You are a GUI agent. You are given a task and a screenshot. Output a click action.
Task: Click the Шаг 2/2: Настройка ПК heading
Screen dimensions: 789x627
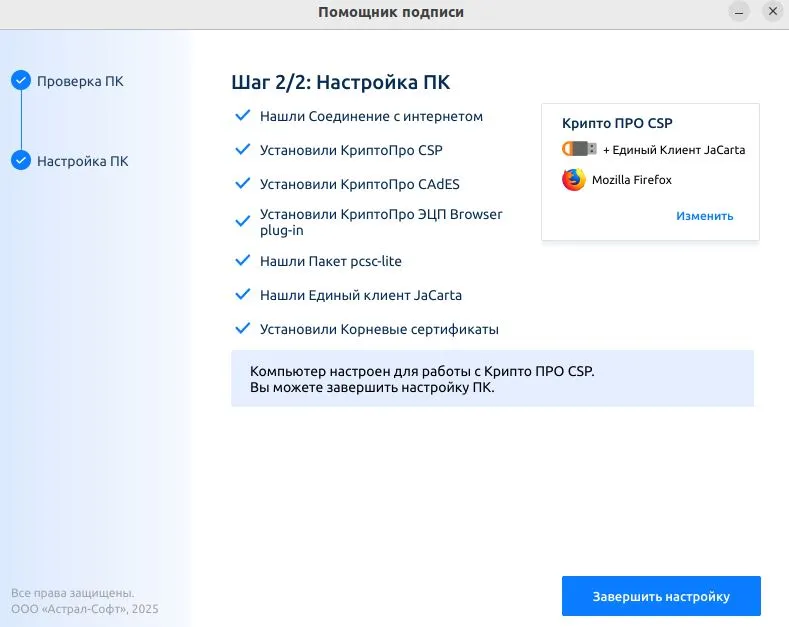pos(341,82)
